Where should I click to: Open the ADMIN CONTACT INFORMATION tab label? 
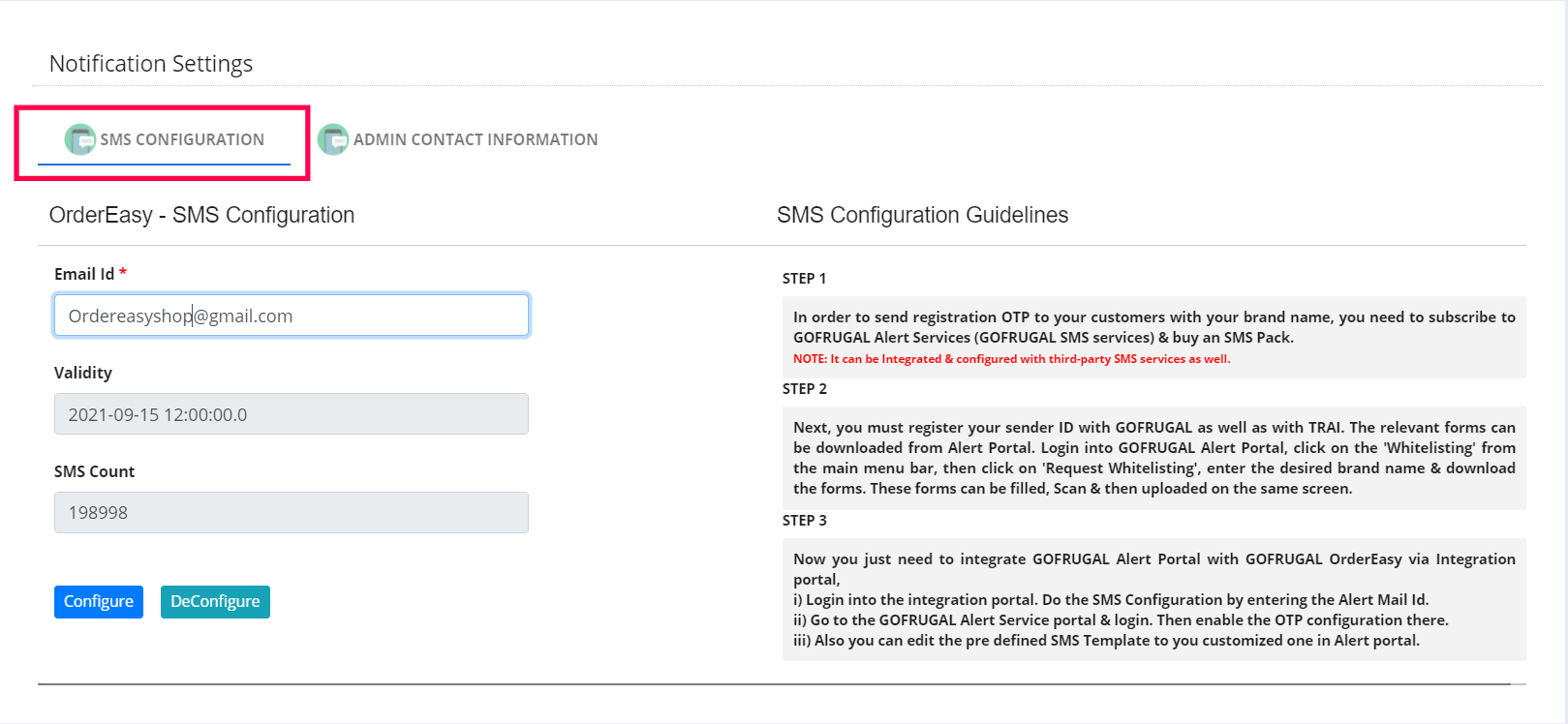[x=476, y=139]
